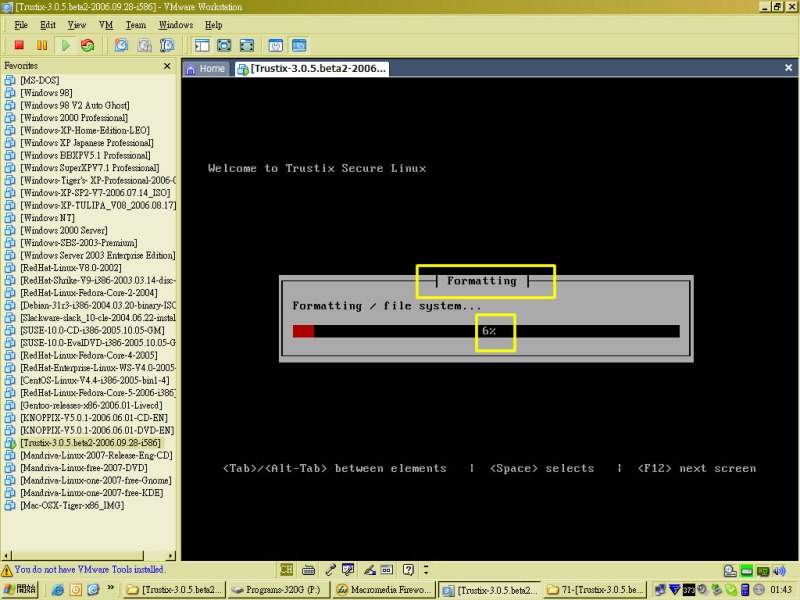Viewport: 800px width, 600px height.
Task: Select [Trustix-3.0.5.beta2-2006.09.28-i586] favorite
Action: tap(90, 443)
